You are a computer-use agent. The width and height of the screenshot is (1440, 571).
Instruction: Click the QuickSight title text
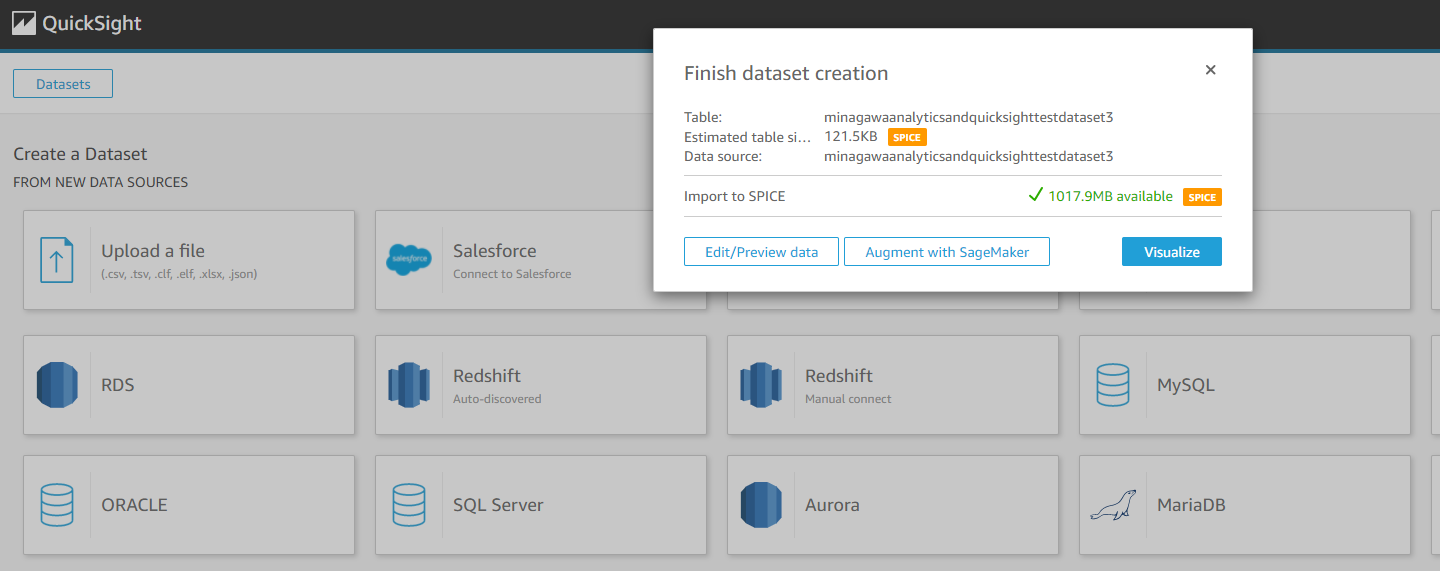coord(92,23)
